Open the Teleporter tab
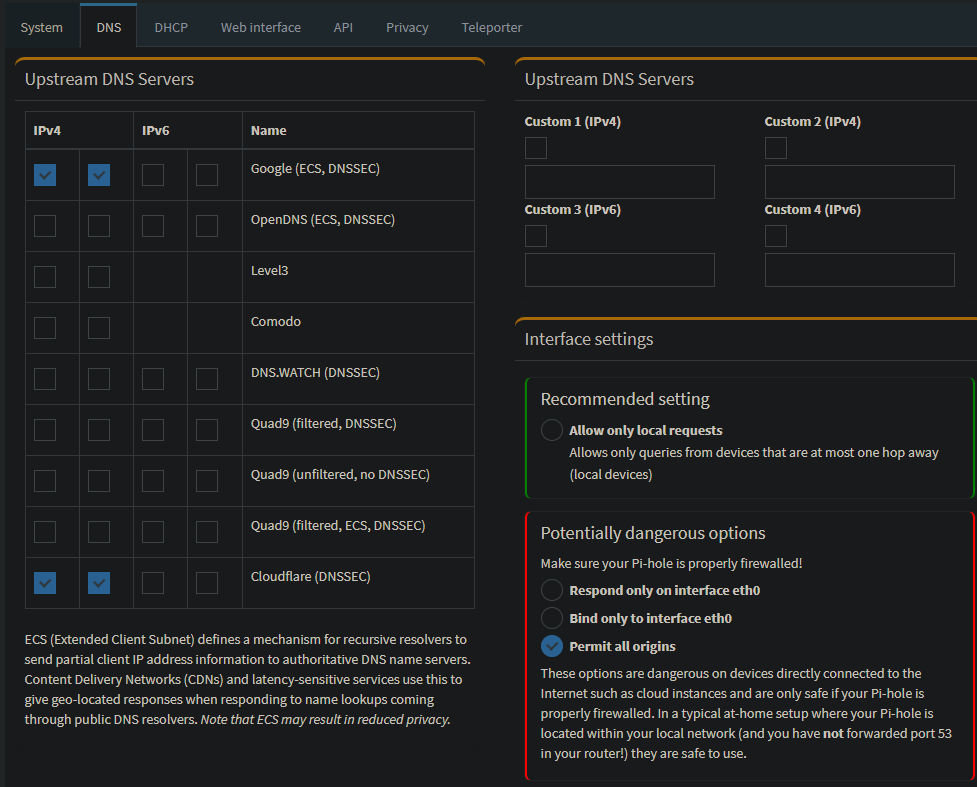 click(491, 27)
